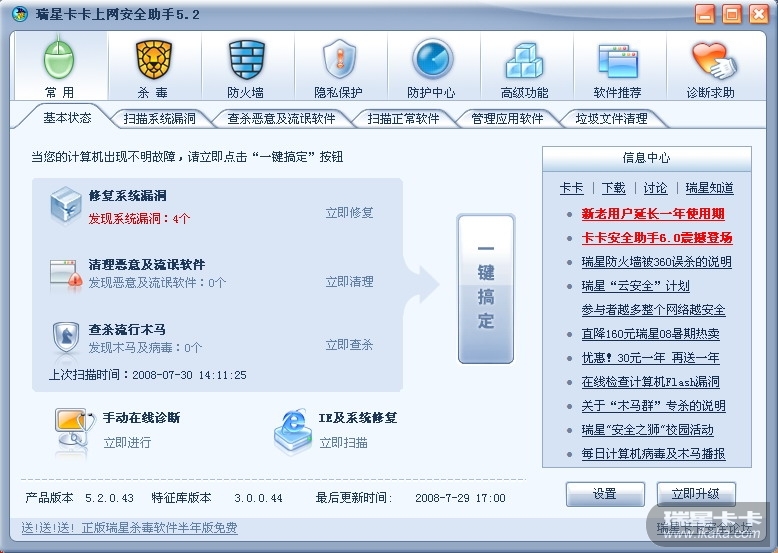Image resolution: width=778 pixels, height=553 pixels.
Task: Switch to the 扫描系统漏洞 tab
Action: click(x=159, y=119)
